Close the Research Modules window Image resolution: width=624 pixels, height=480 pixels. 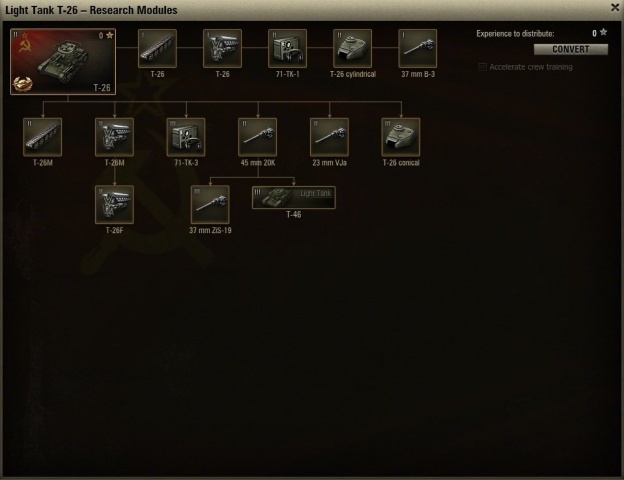[615, 8]
